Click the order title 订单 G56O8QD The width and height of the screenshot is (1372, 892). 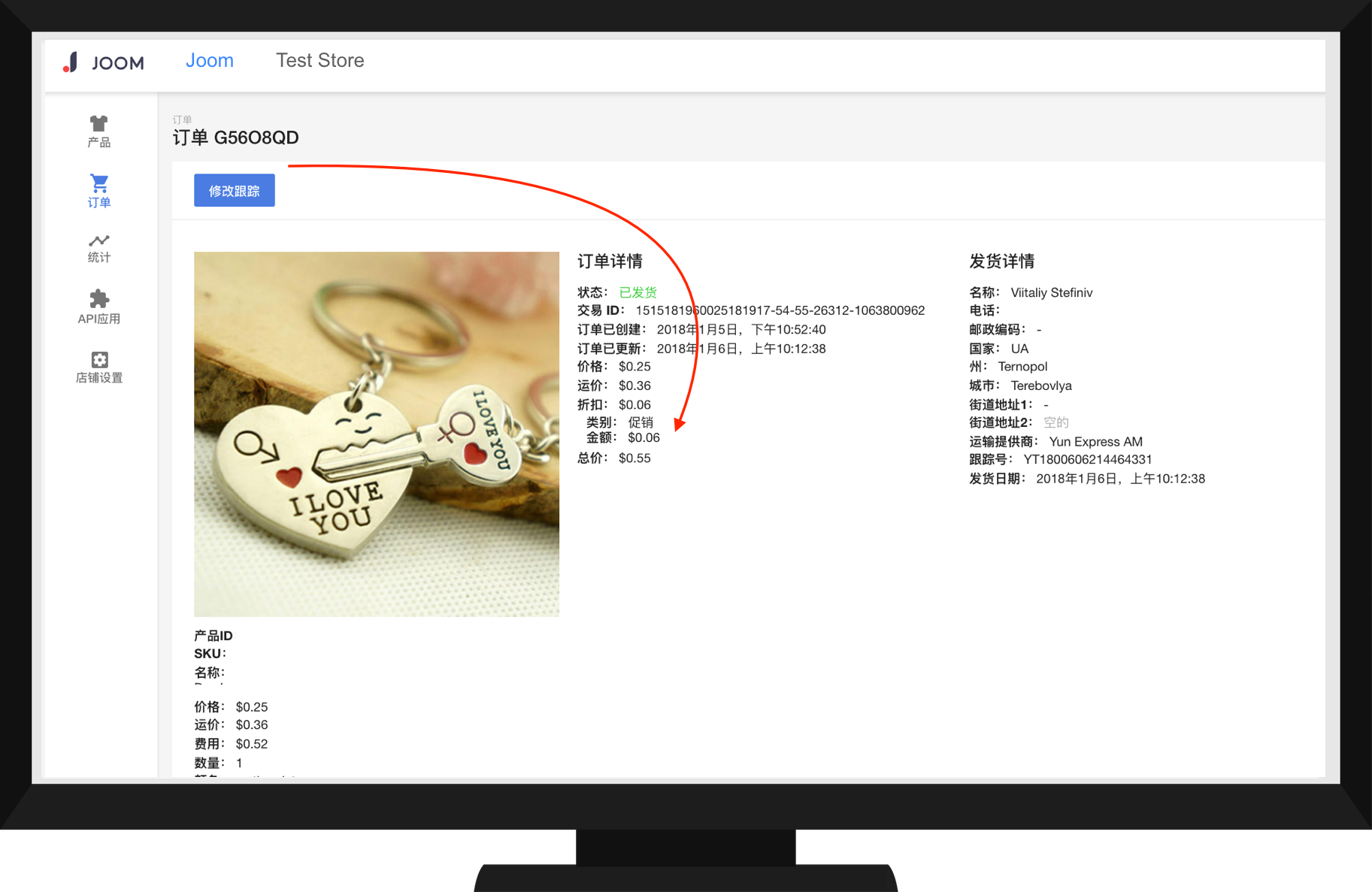click(235, 138)
